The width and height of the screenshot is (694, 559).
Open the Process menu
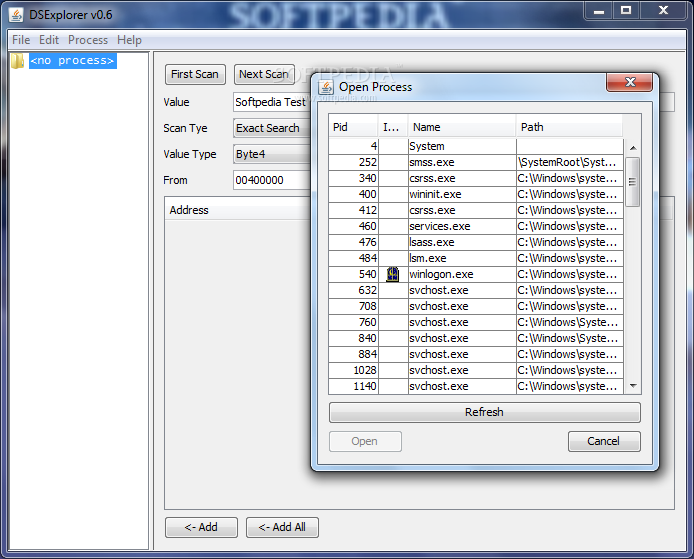[x=88, y=40]
